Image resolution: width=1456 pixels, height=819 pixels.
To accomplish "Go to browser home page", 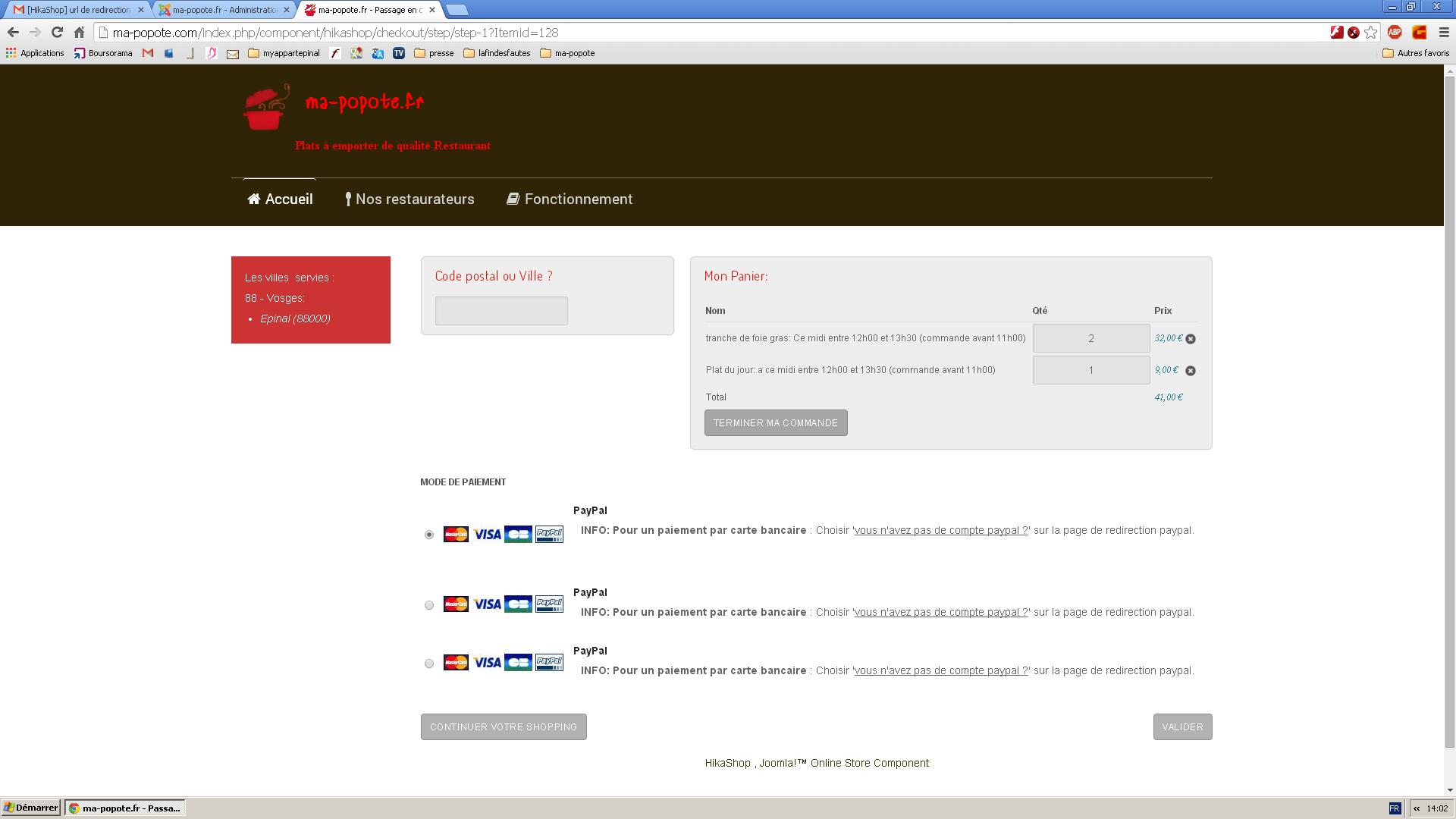I will tap(79, 33).
